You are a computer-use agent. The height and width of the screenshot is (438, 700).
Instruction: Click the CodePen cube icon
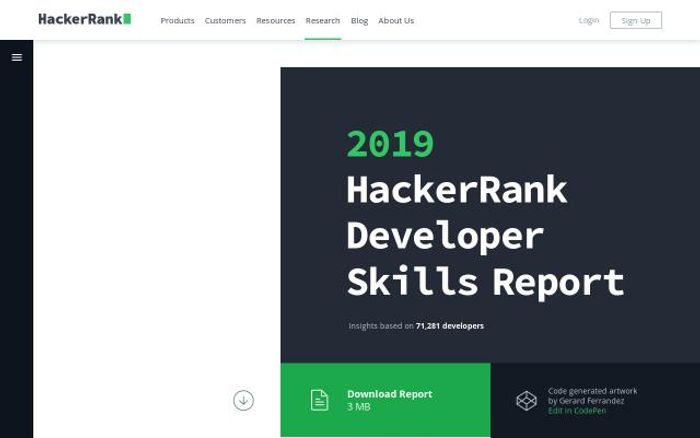click(526, 400)
